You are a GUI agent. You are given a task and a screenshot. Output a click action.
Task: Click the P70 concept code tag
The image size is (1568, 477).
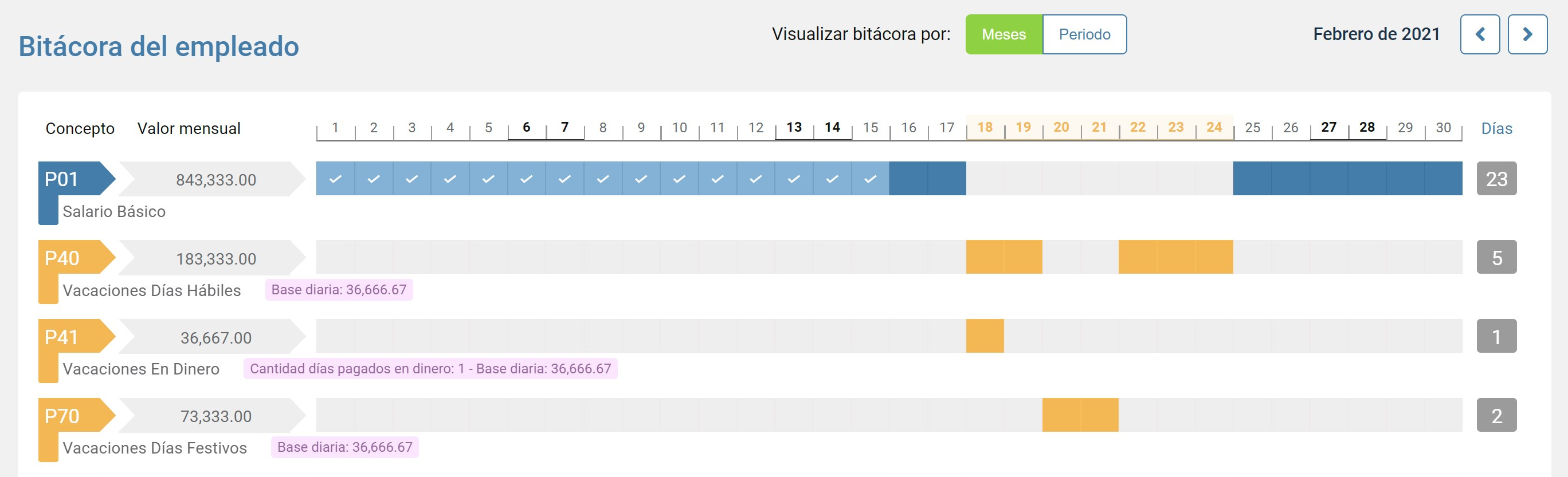(76, 416)
